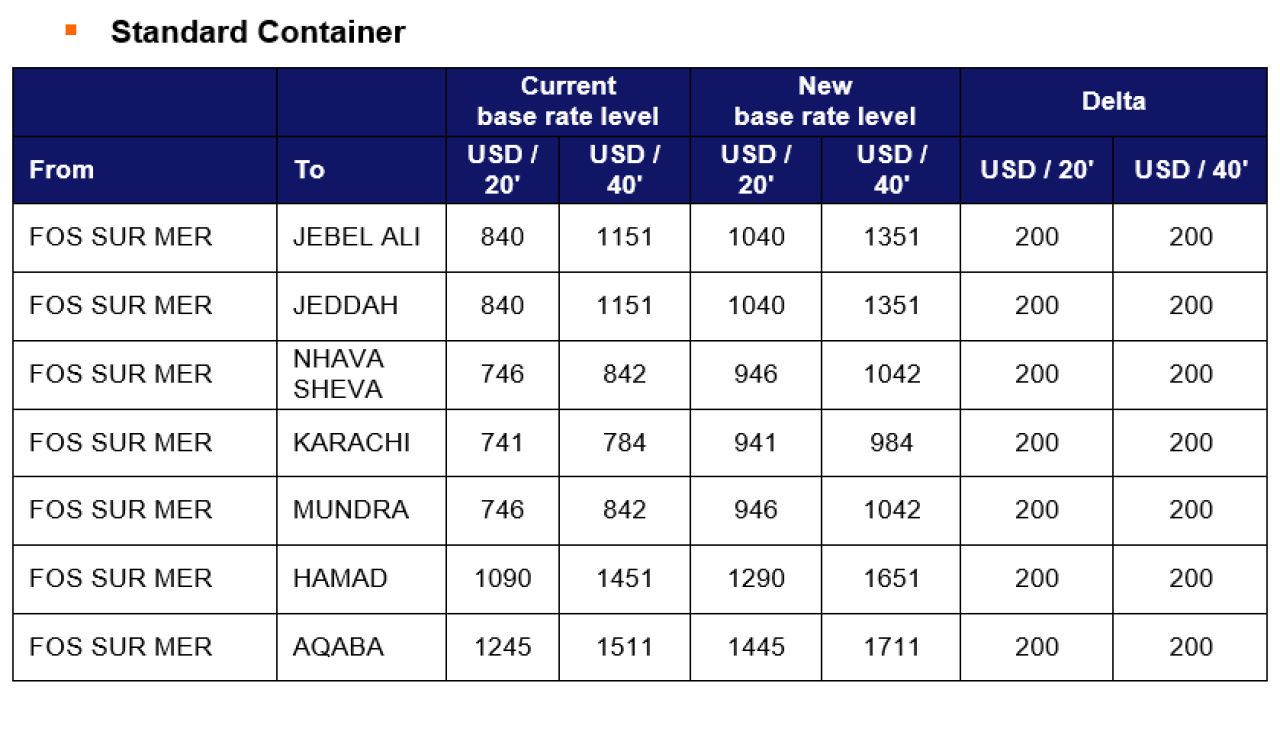Click the MUNDRA destination cell
The height and width of the screenshot is (741, 1280).
[x=361, y=510]
